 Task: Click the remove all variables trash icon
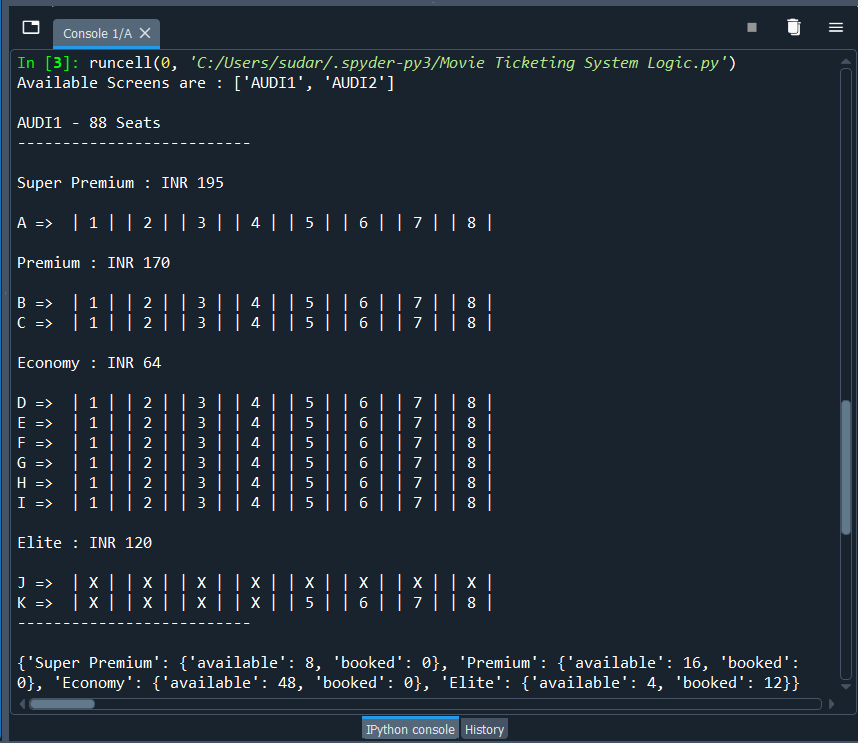tap(794, 28)
